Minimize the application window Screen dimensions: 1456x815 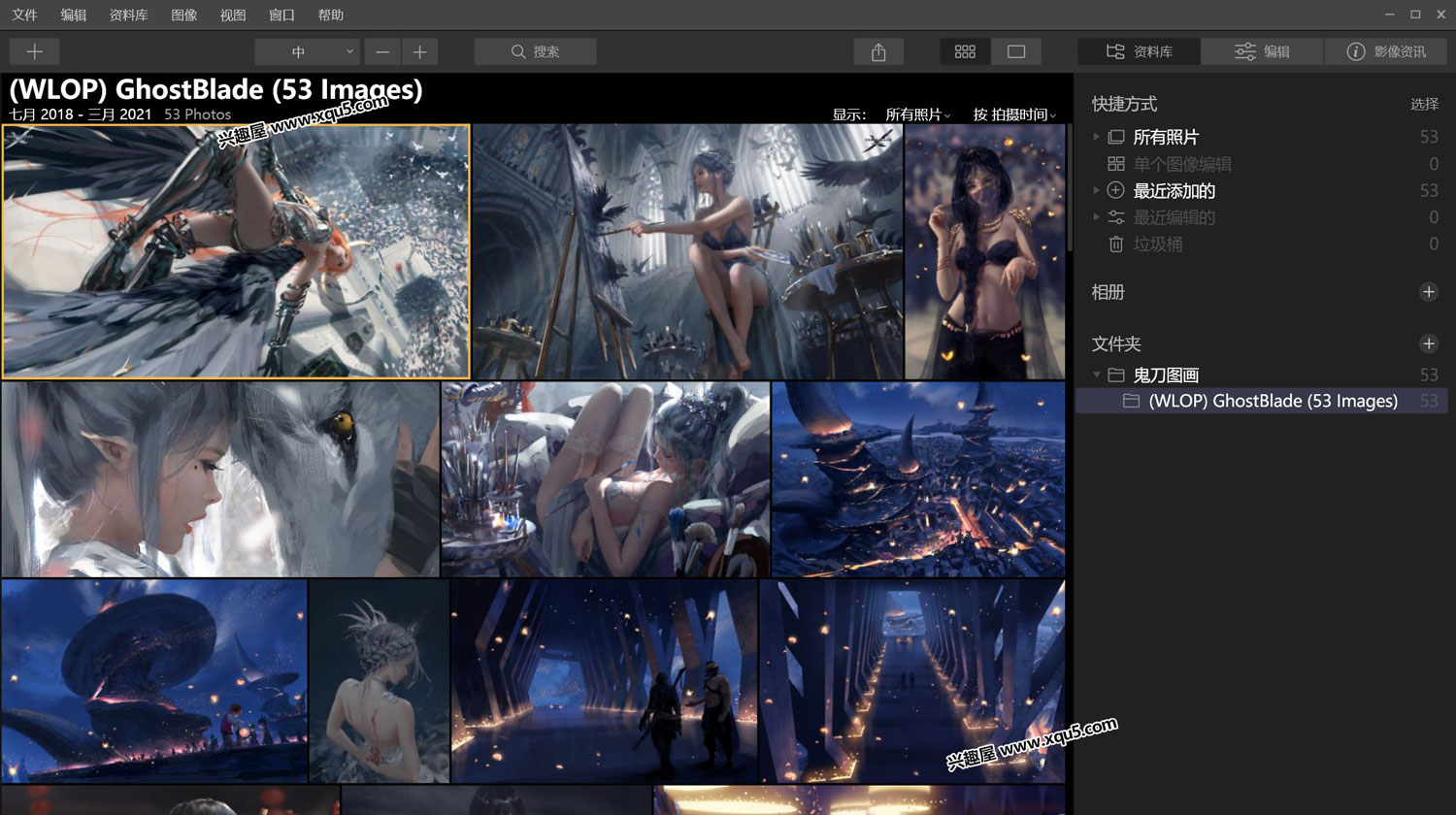(x=1390, y=15)
